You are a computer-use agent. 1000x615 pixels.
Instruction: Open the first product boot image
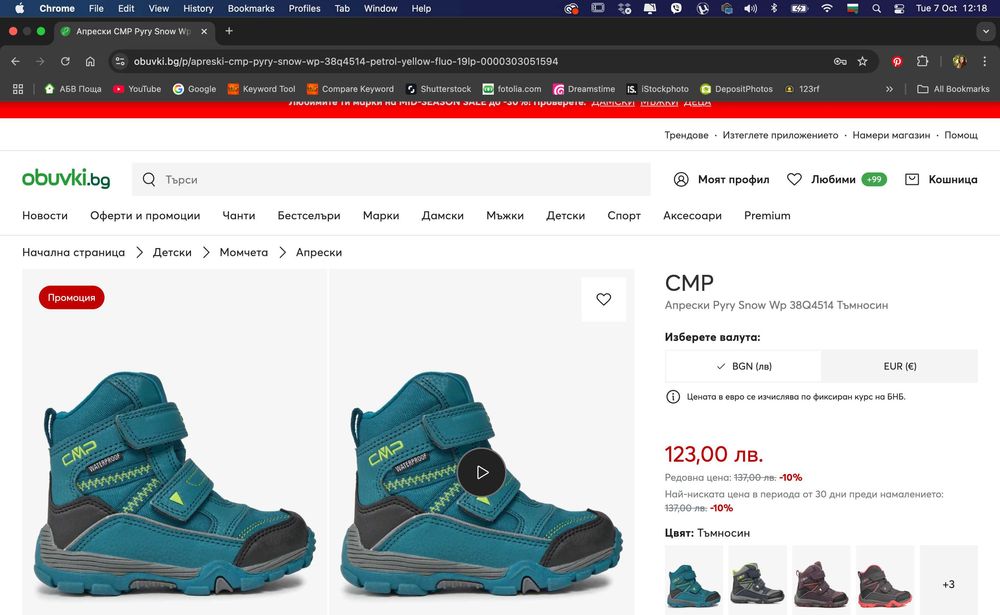point(174,442)
